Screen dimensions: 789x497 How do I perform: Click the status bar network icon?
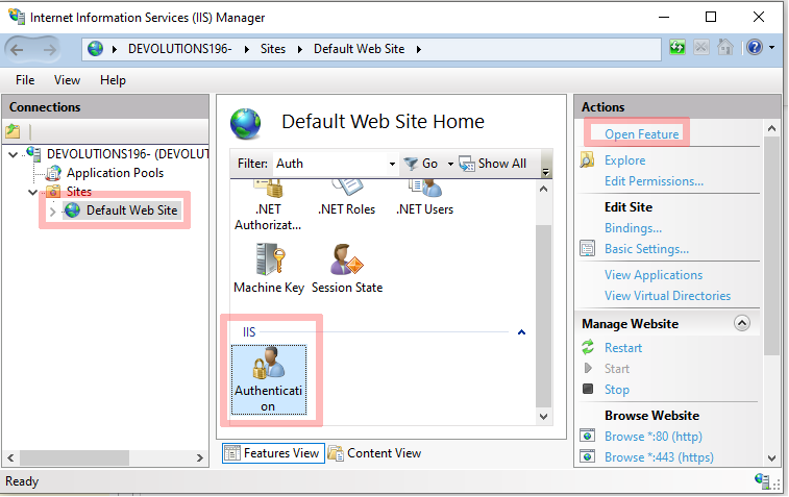[762, 481]
